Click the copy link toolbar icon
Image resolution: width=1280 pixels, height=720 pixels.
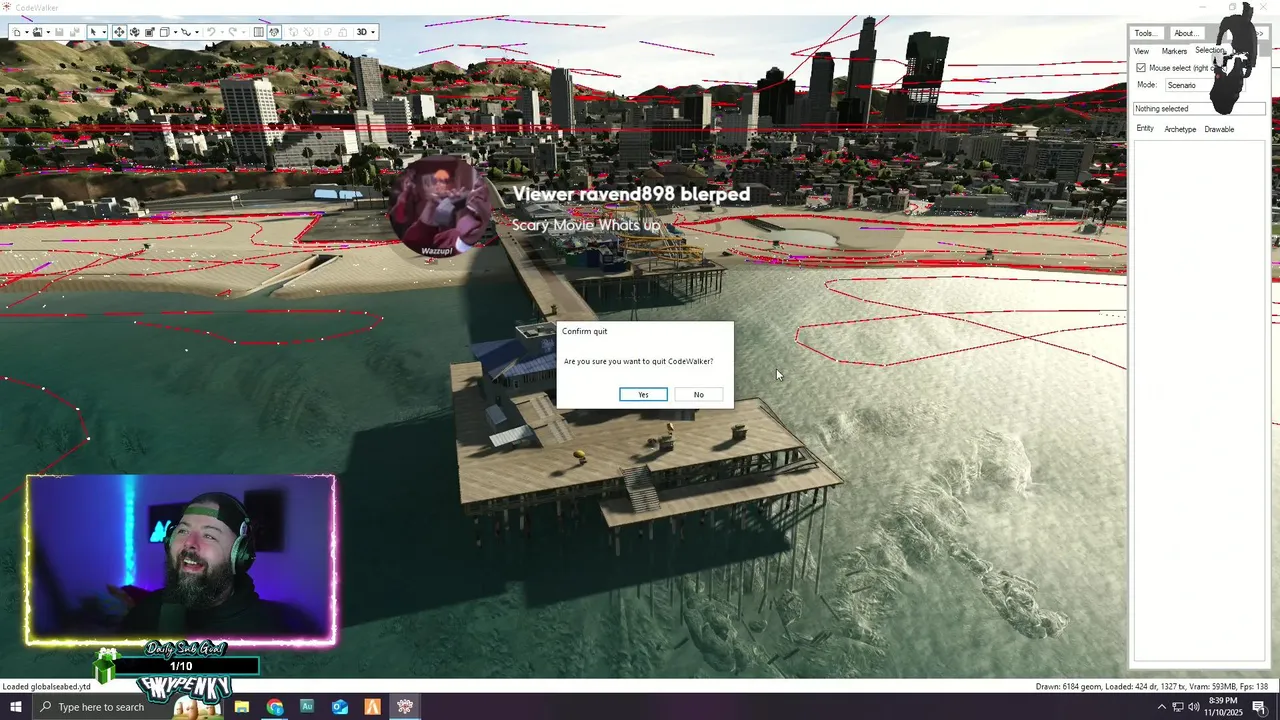click(327, 32)
